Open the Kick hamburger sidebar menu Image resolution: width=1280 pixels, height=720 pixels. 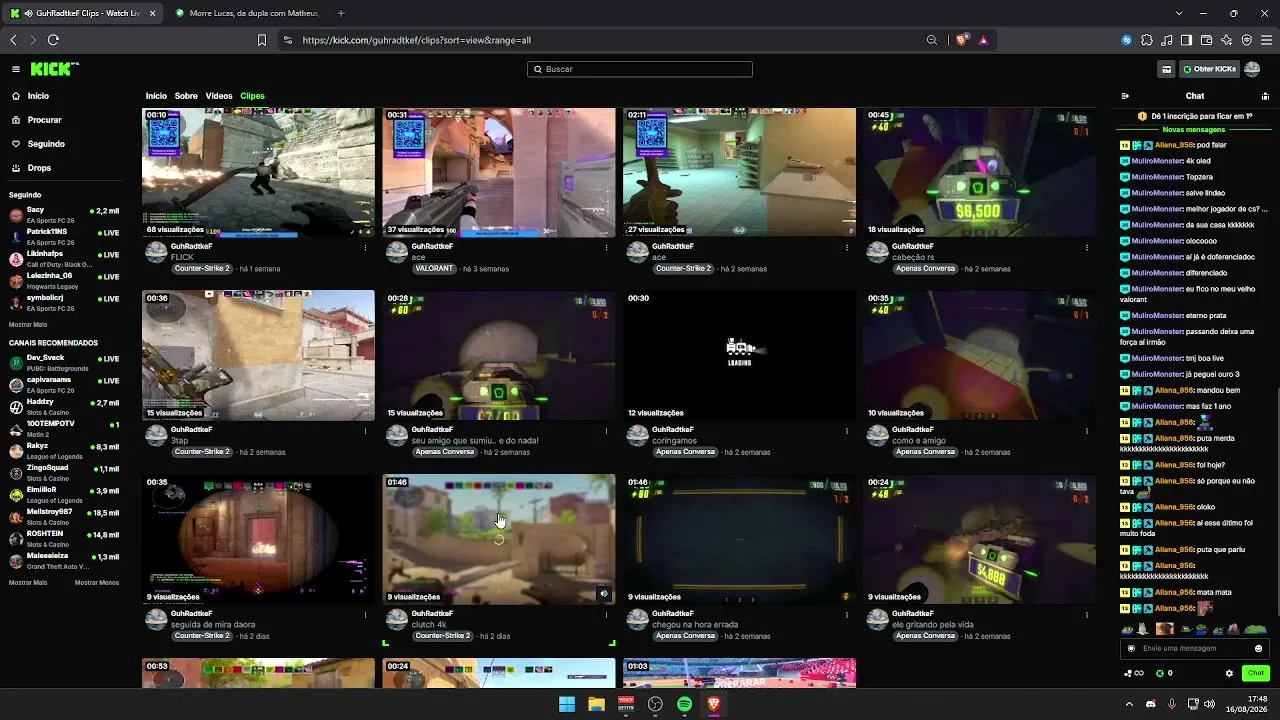tap(16, 69)
